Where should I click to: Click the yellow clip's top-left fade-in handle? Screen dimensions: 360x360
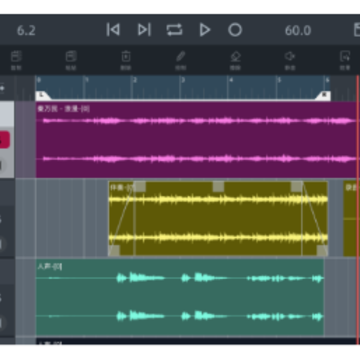tap(140, 187)
